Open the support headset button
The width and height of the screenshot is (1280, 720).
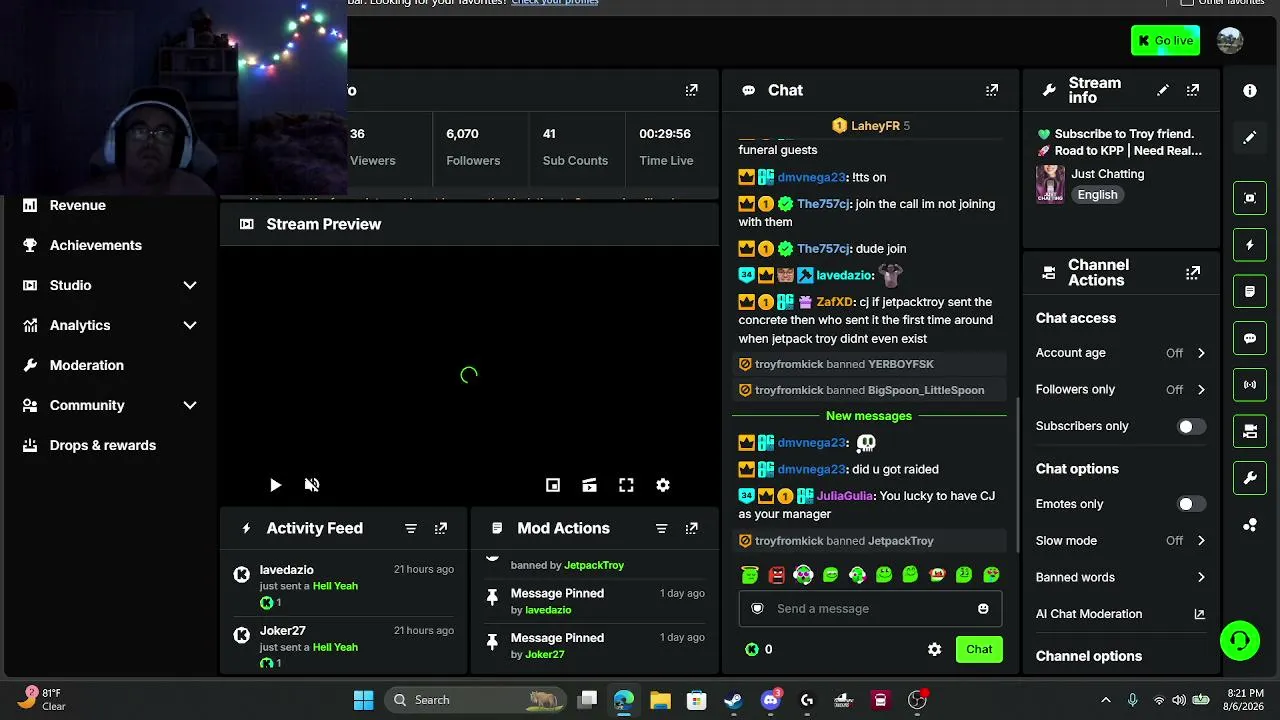pyautogui.click(x=1240, y=641)
